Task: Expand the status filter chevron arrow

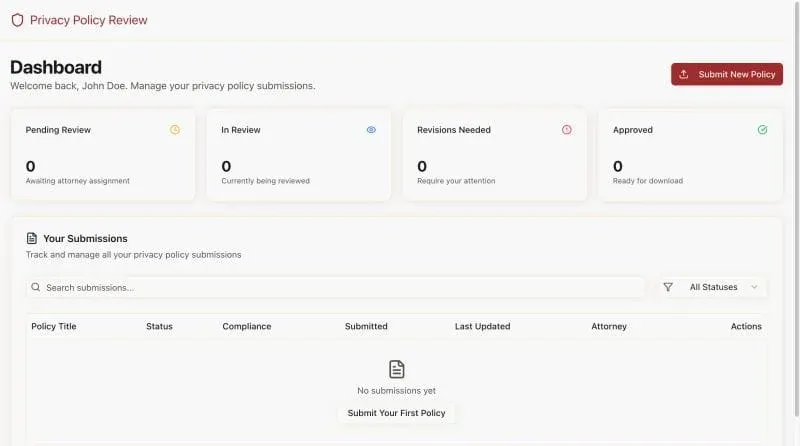Action: coord(754,287)
